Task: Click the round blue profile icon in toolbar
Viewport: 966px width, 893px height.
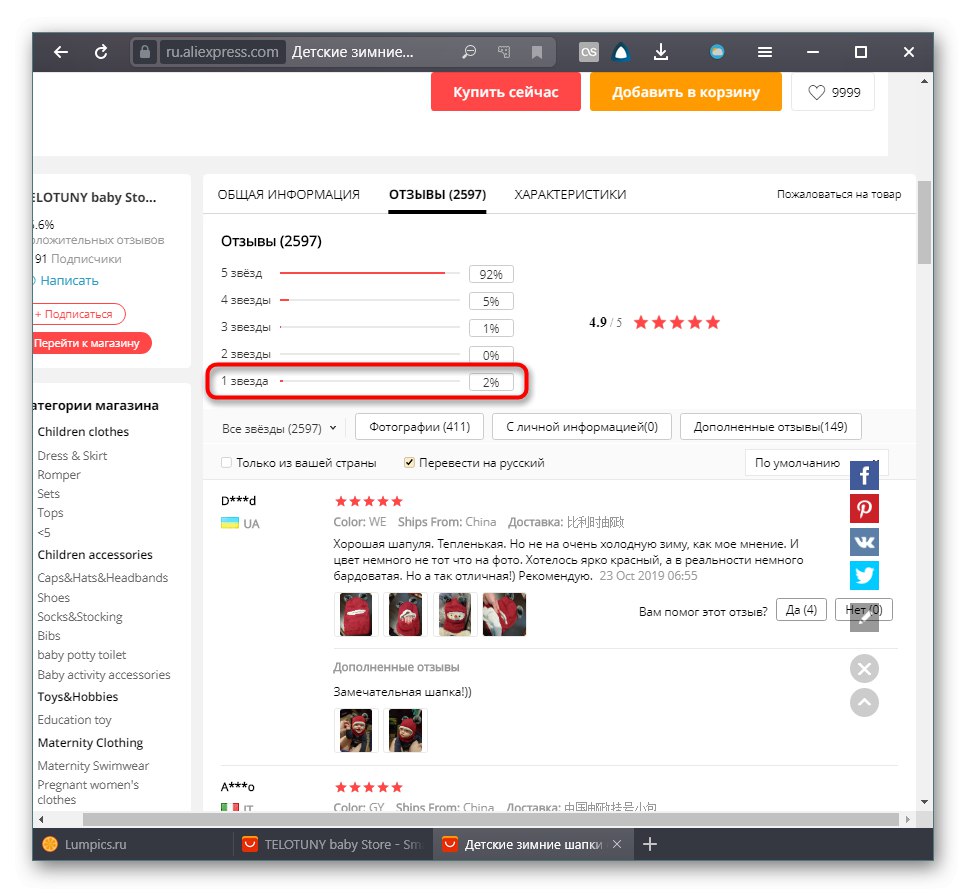Action: point(716,52)
